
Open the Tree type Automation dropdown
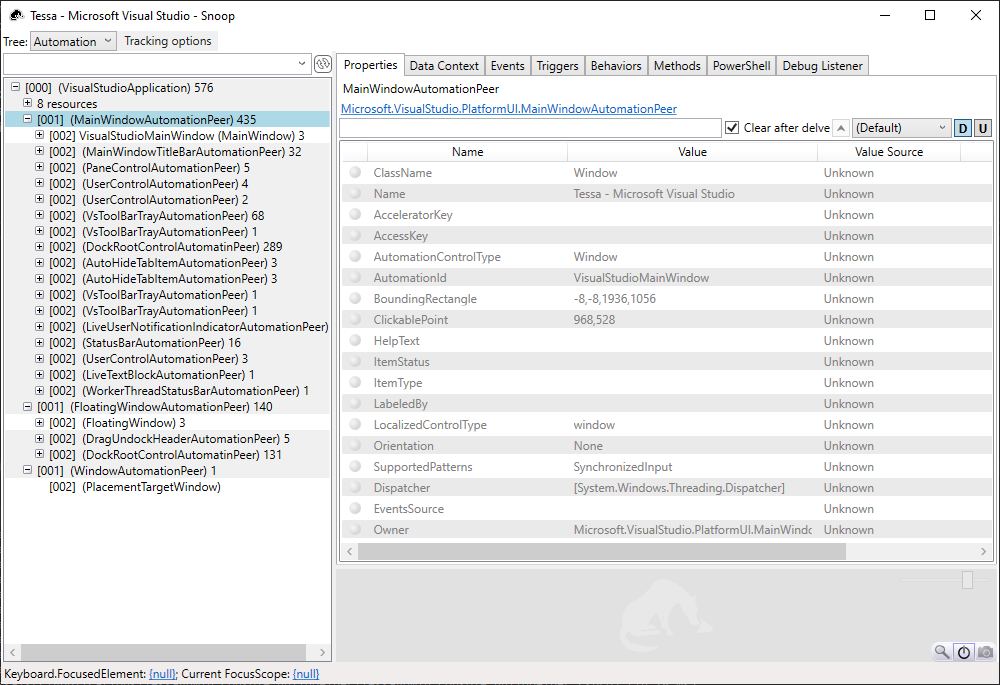pos(73,41)
